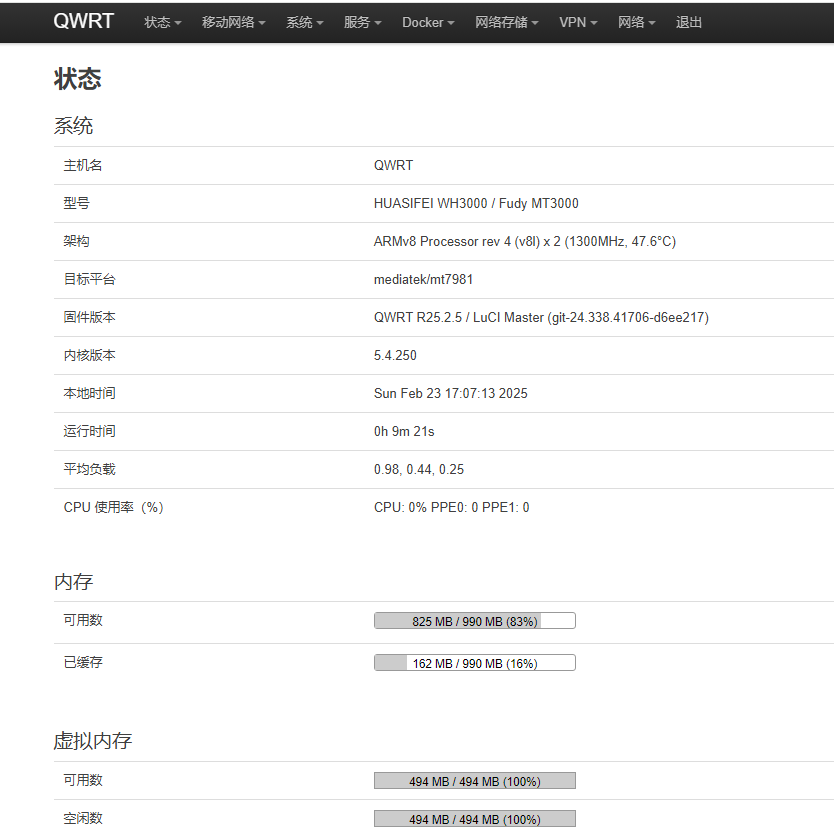Click the kernel version 5.4.250 value
The image size is (834, 839).
pos(395,355)
